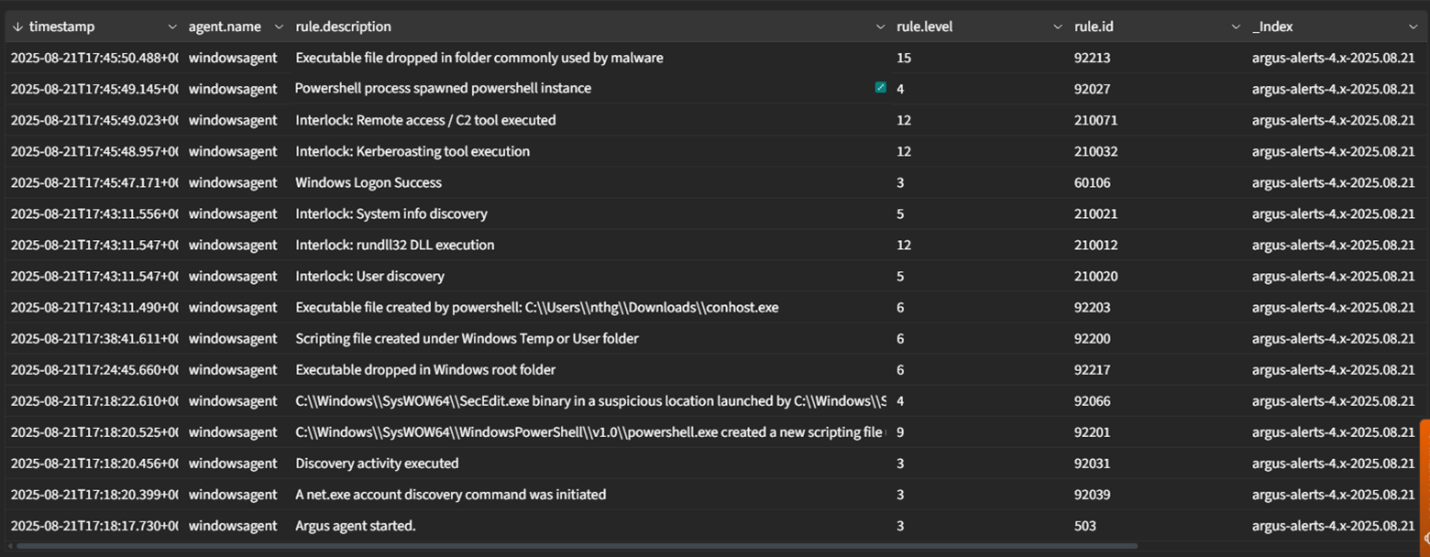This screenshot has width=1430, height=557.
Task: Select the Windows Logon Success row description
Action: click(368, 183)
